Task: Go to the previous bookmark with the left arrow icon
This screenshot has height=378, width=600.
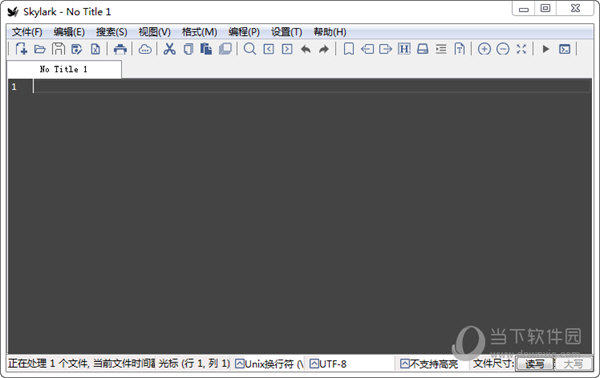Action: [367, 49]
